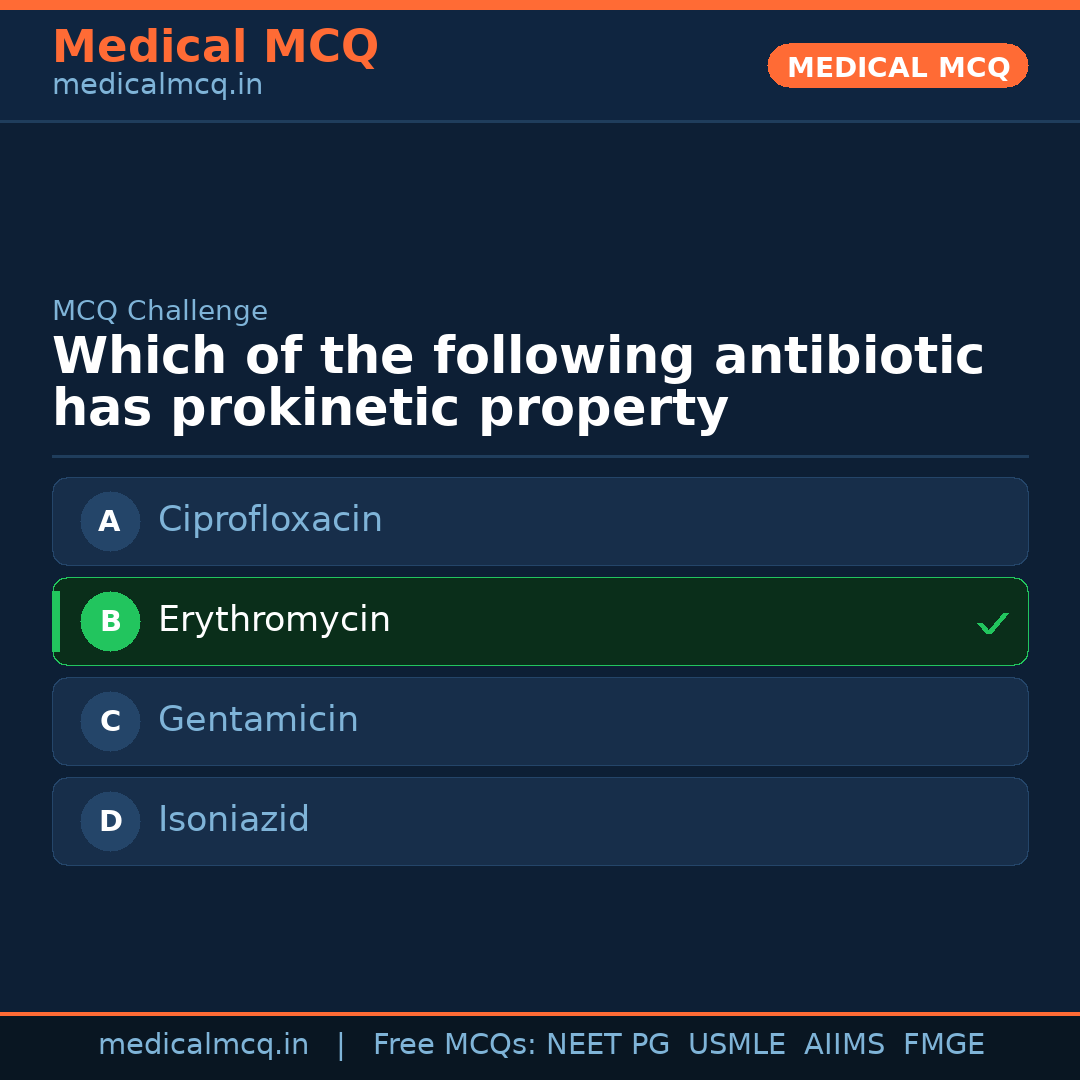Open the medicalmcq.in link under the title
The height and width of the screenshot is (1080, 1080).
(157, 86)
